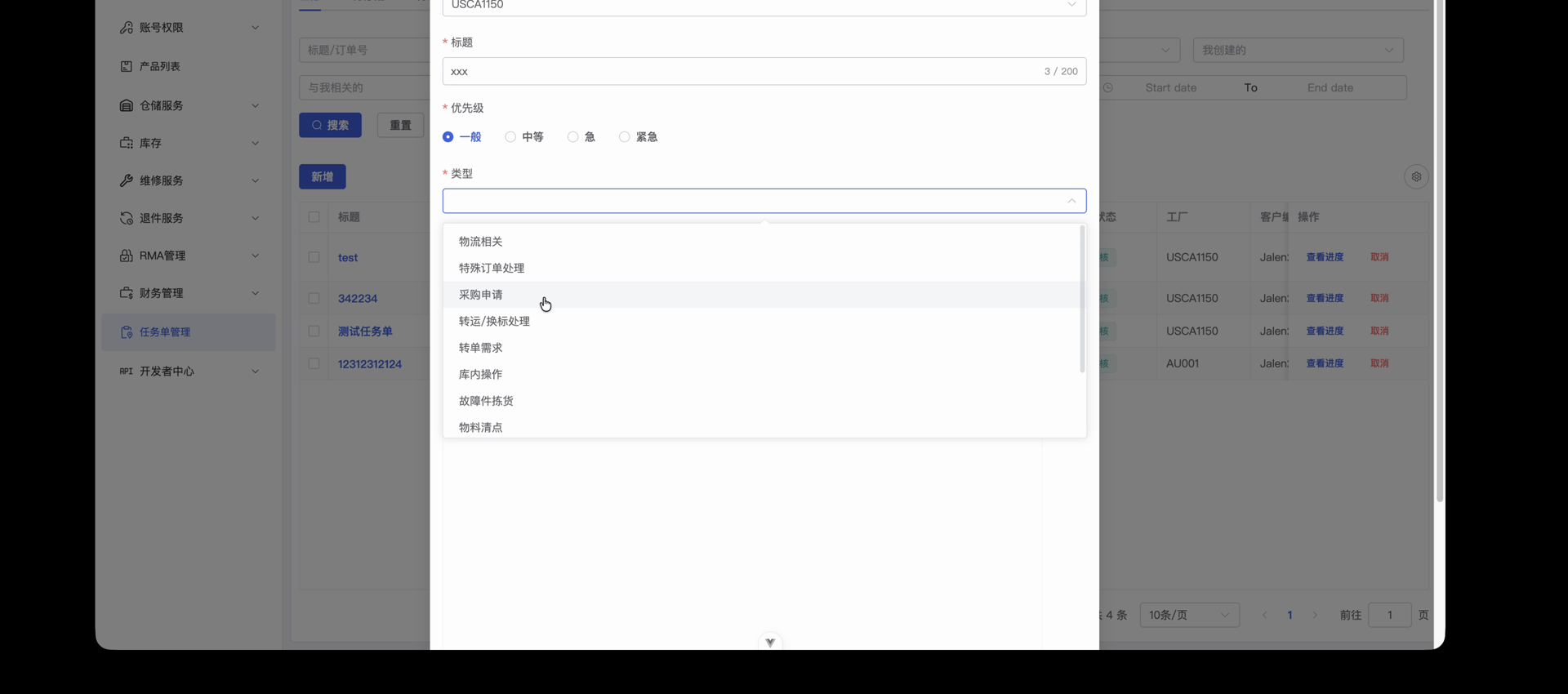This screenshot has height=694, width=1568.
Task: Click the account permissions sidebar icon
Action: (127, 28)
